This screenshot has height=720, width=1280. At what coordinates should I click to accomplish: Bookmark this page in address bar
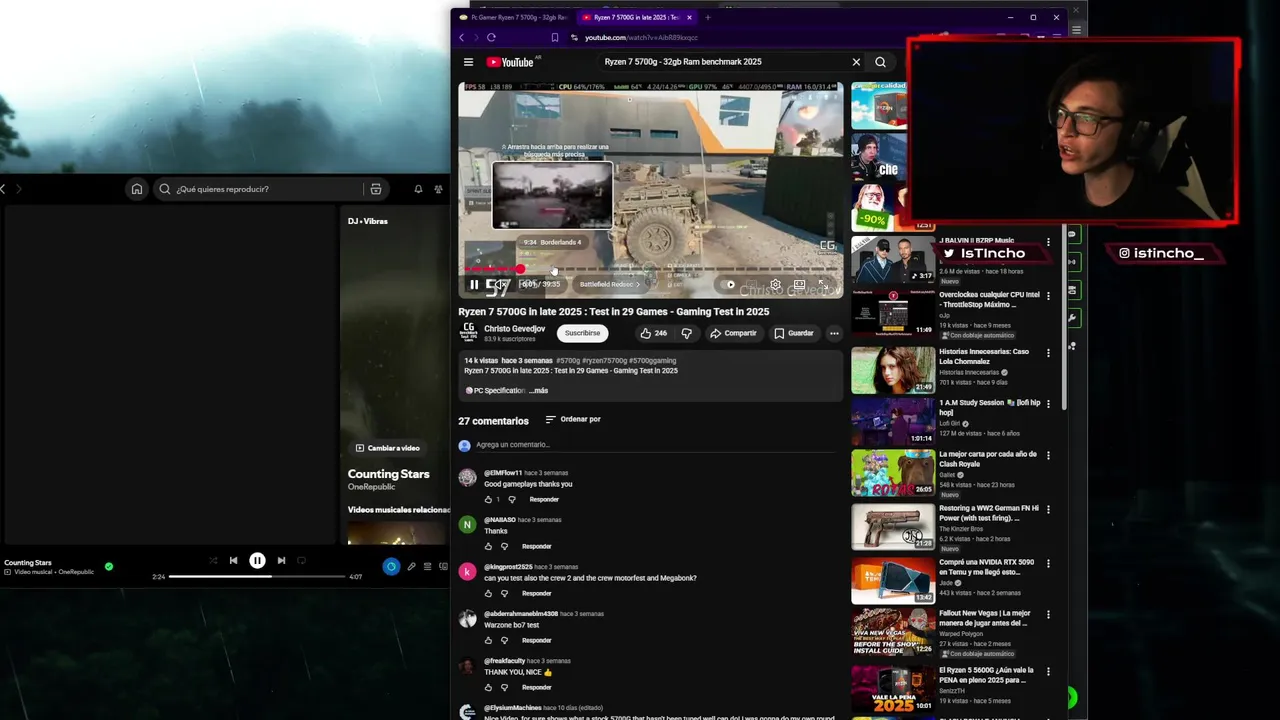coord(555,37)
